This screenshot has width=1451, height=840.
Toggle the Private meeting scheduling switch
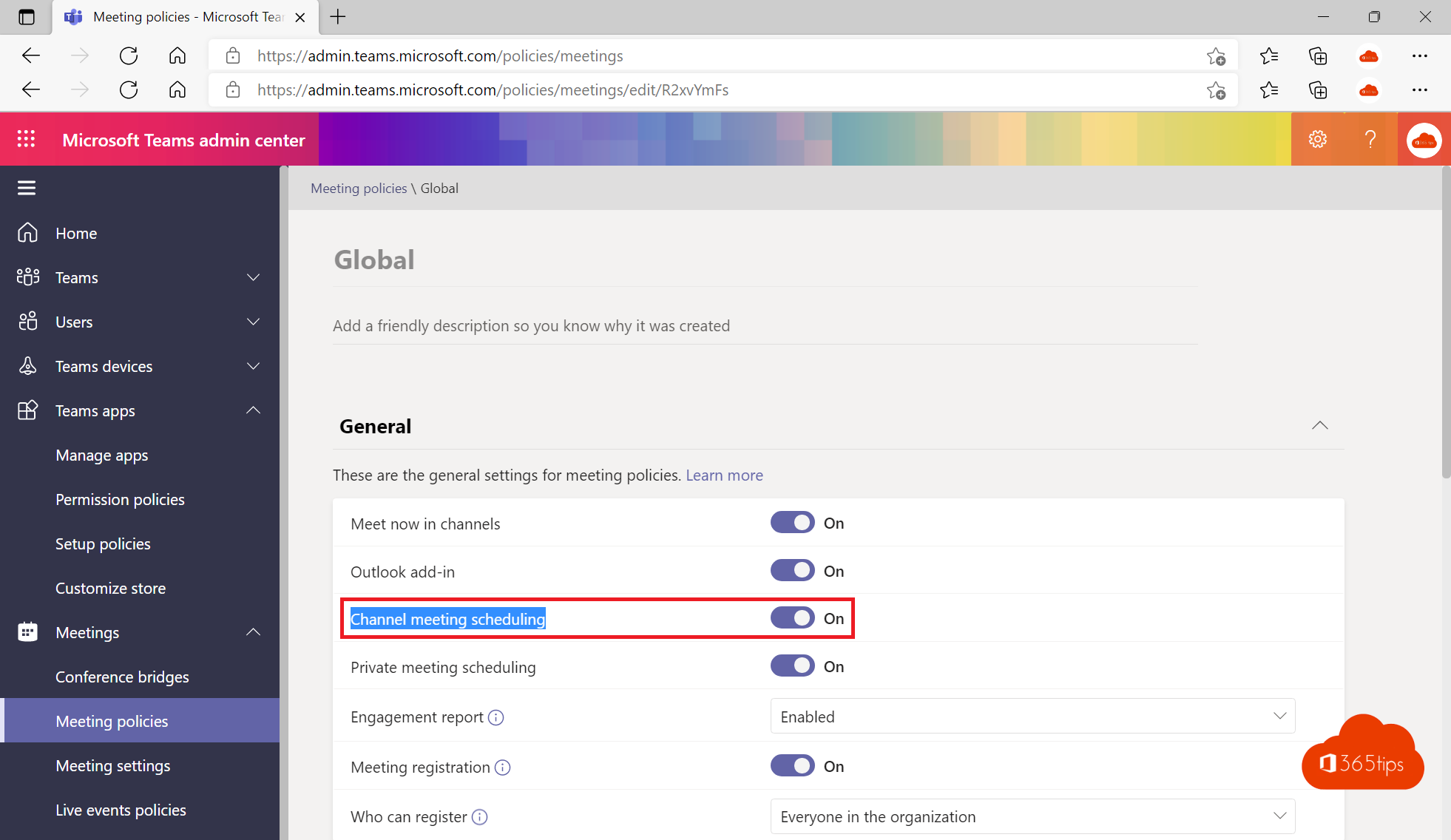793,666
